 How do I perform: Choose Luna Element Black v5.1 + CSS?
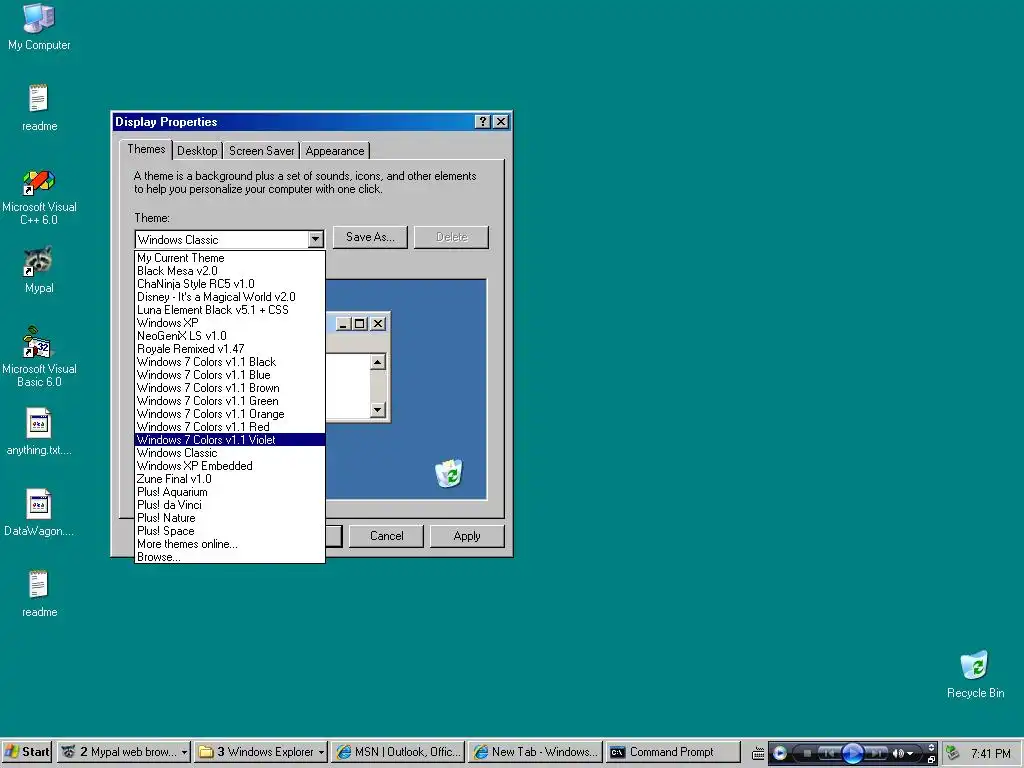click(230, 310)
